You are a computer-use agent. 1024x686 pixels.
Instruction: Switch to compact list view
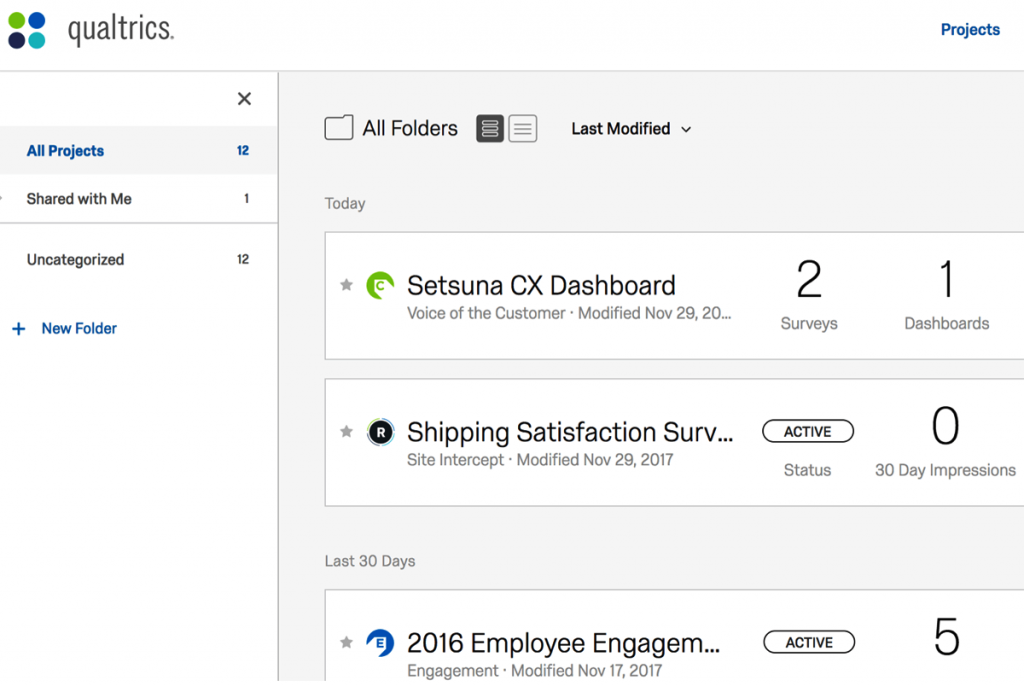coord(522,128)
